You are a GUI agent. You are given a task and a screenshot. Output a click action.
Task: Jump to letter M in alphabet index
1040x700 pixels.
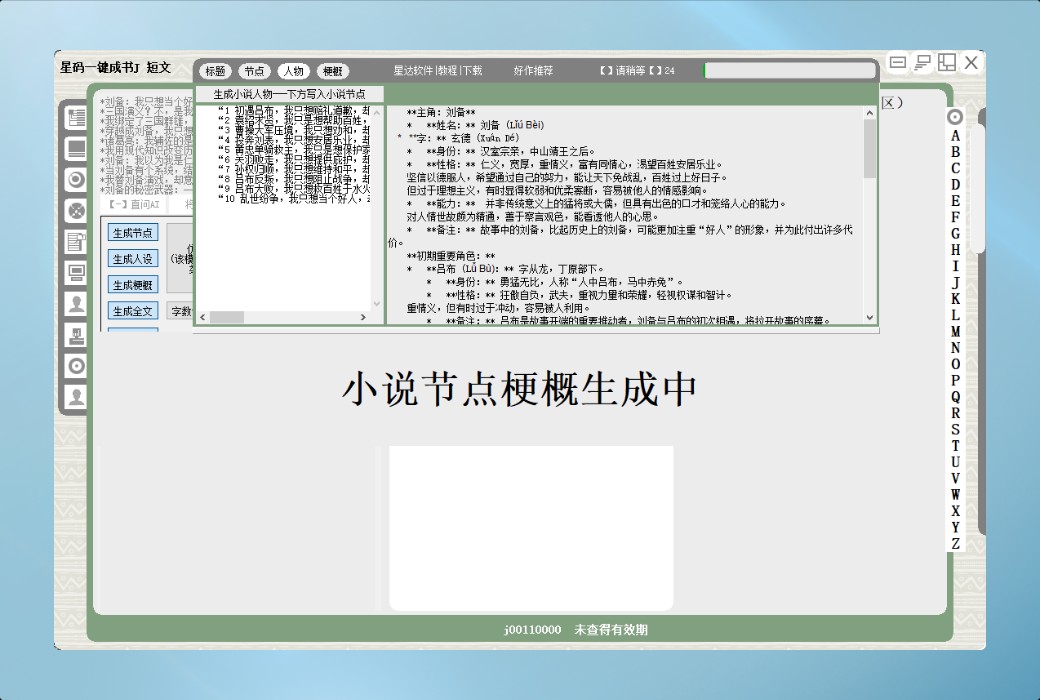click(956, 332)
